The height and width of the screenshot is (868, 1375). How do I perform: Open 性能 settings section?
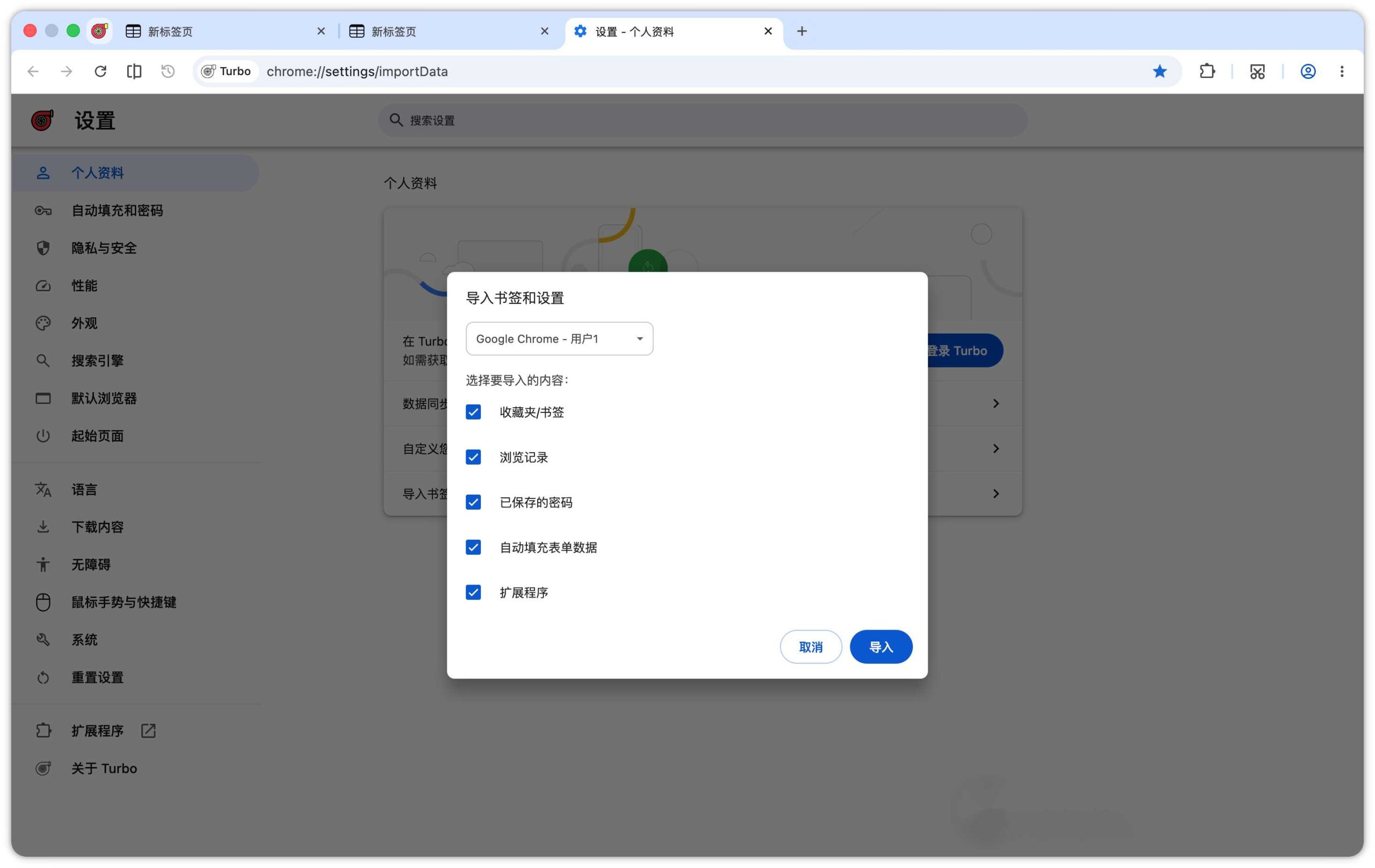pyautogui.click(x=135, y=286)
